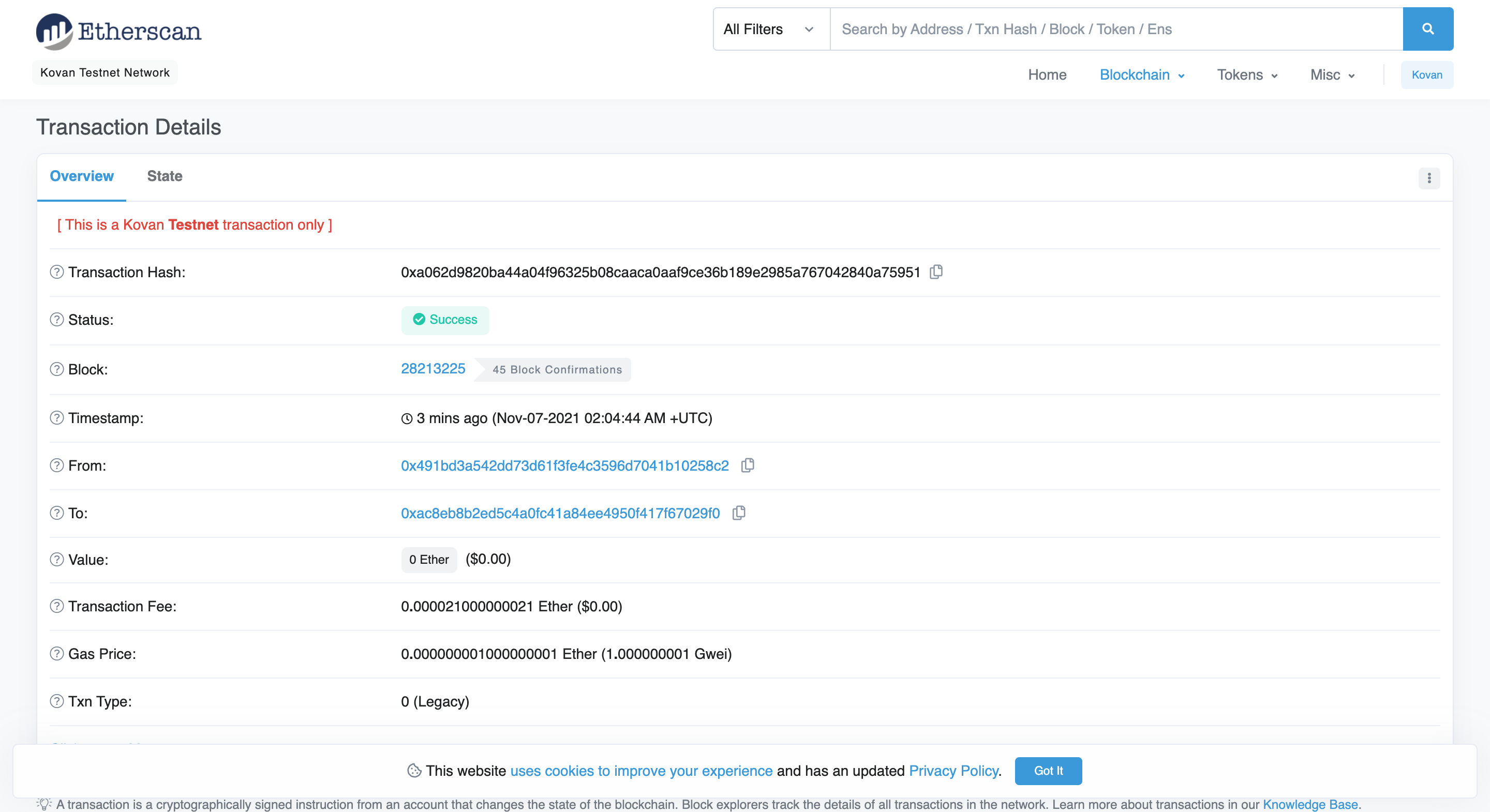Open the From address 0x491bd3a5 link
This screenshot has height=812, width=1490.
(x=564, y=465)
